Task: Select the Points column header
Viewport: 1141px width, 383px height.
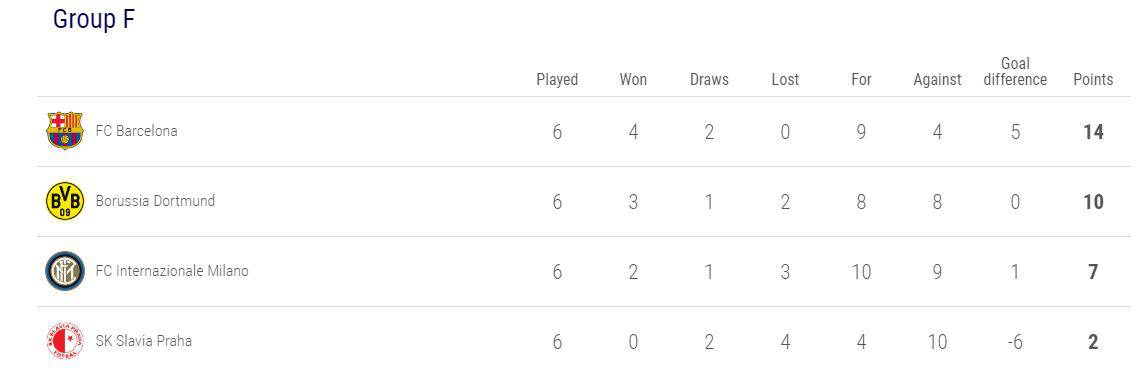Action: click(x=1093, y=79)
